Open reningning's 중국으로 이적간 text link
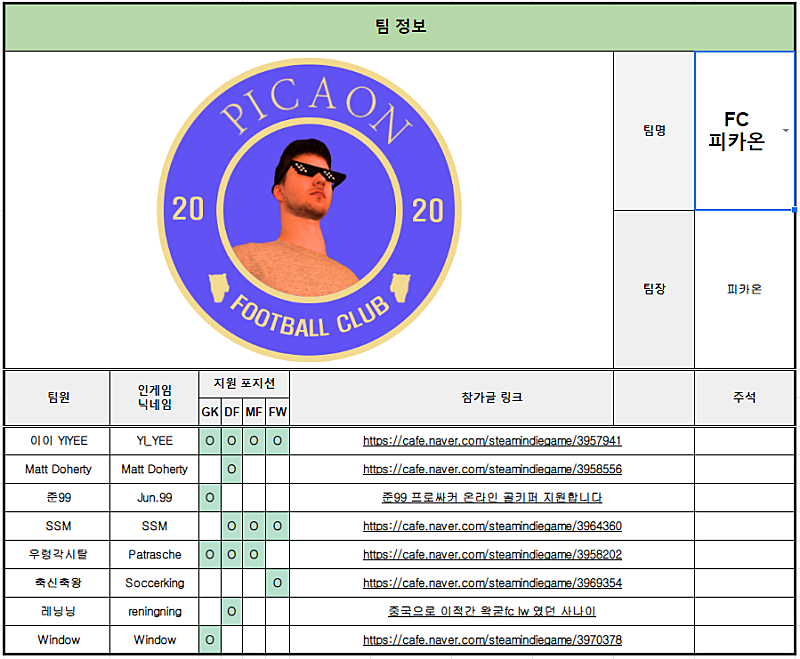The height and width of the screenshot is (659, 800). click(x=492, y=611)
